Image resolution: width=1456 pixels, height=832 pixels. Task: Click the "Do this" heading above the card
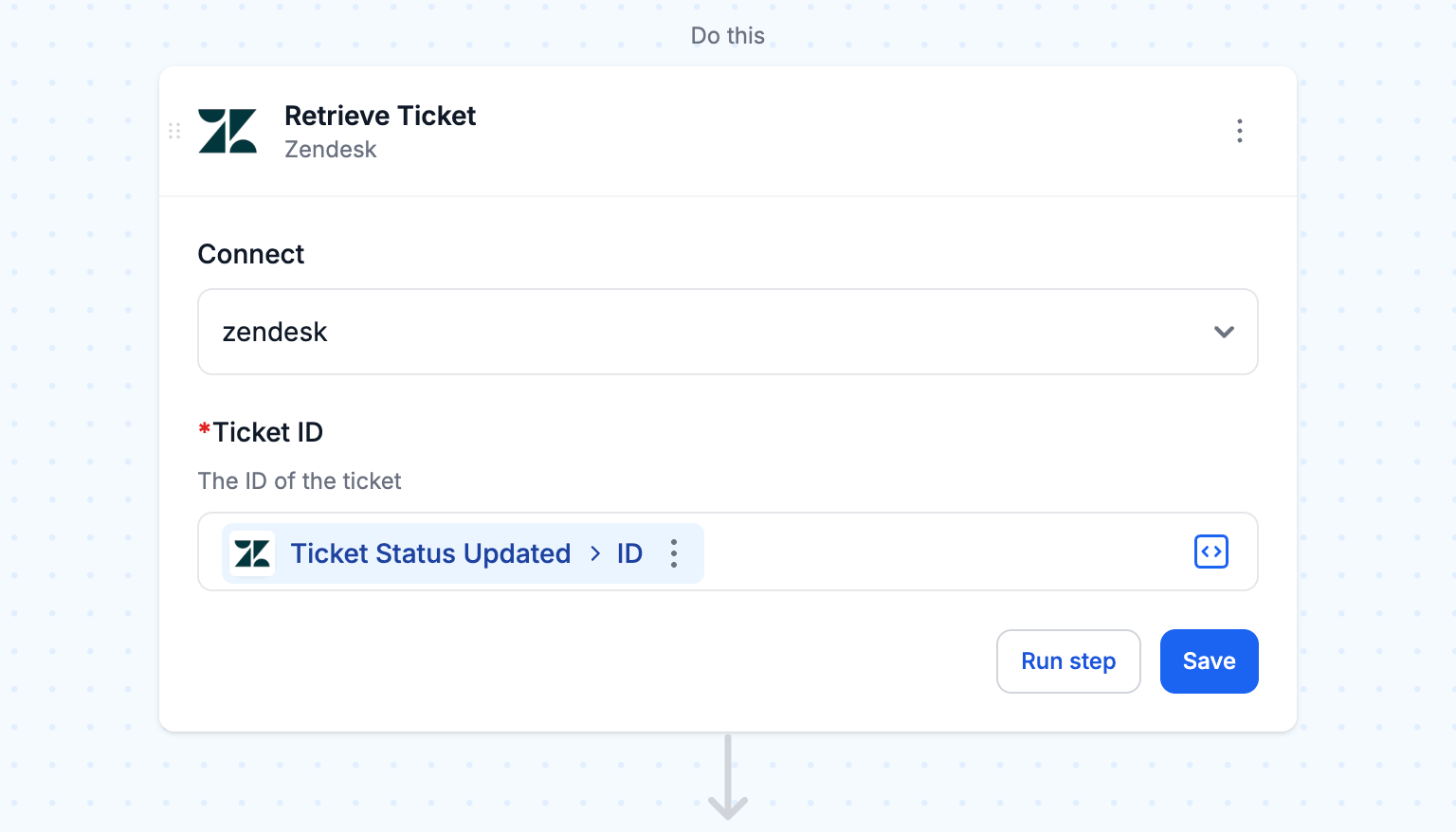click(x=727, y=36)
